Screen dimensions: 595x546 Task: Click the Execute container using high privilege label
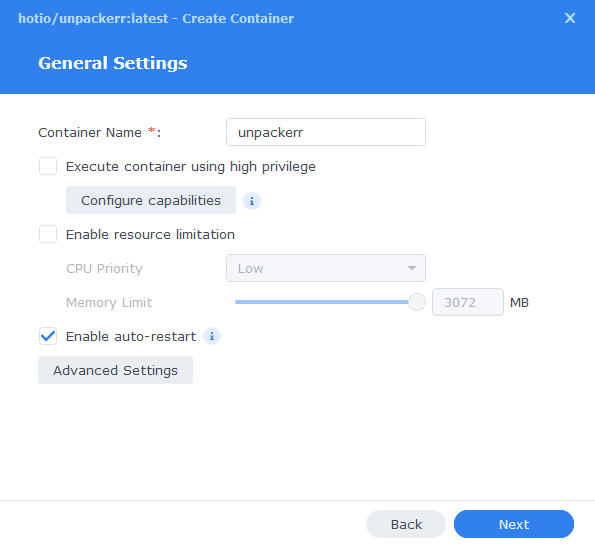tap(190, 167)
